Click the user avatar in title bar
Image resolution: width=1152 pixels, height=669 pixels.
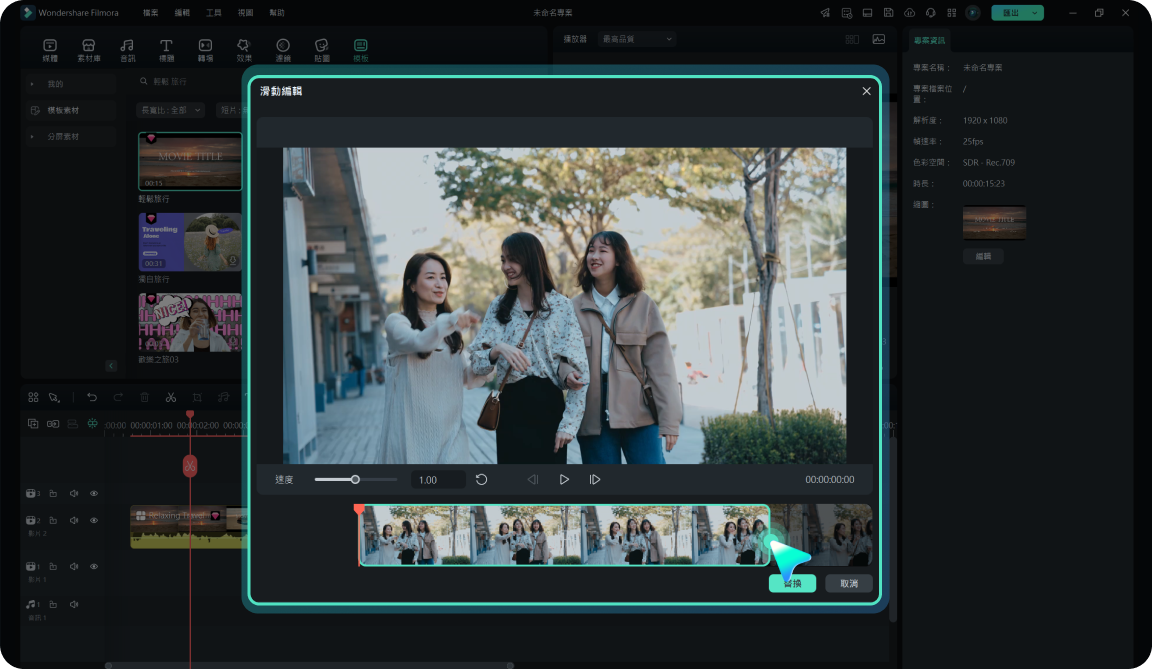coord(973,12)
